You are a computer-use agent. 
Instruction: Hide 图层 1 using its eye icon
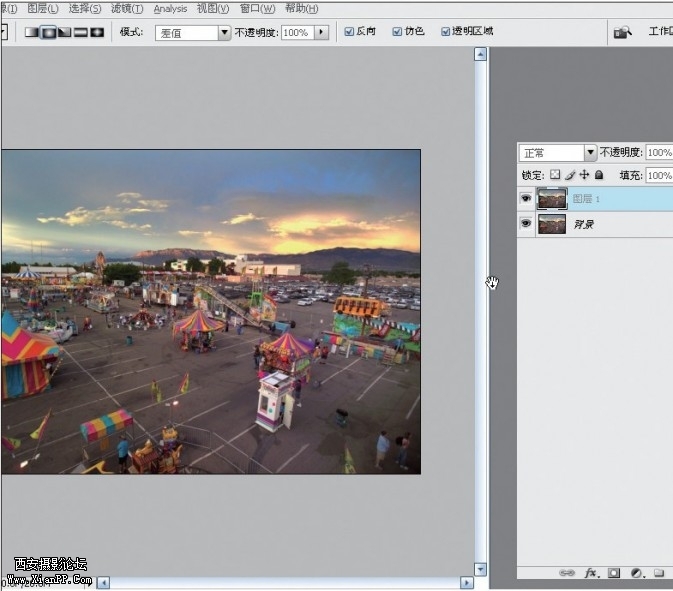526,199
